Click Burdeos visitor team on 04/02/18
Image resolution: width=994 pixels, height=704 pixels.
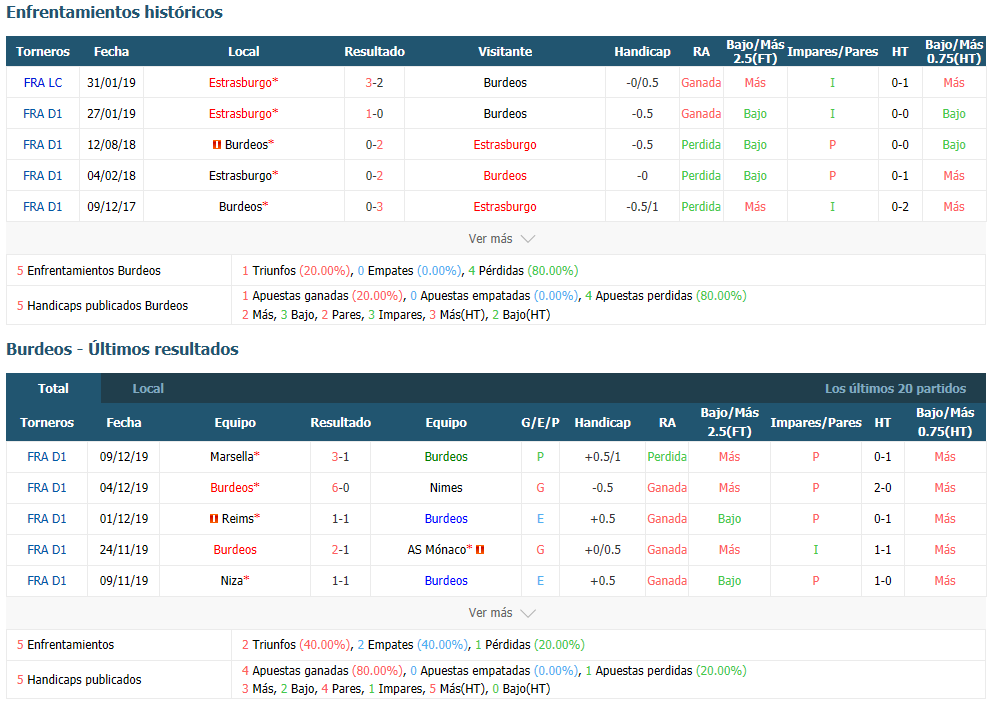pos(505,176)
